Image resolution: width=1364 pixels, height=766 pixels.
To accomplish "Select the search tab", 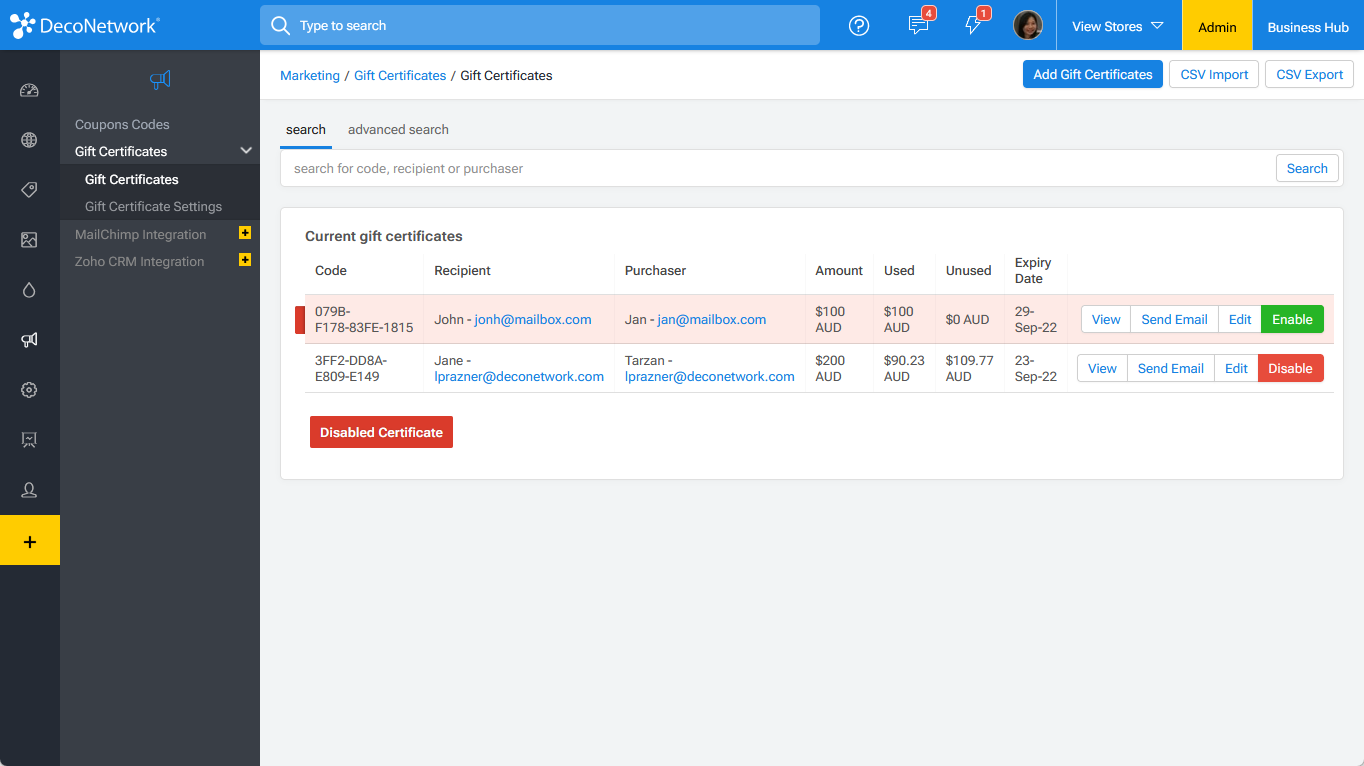I will [x=306, y=129].
